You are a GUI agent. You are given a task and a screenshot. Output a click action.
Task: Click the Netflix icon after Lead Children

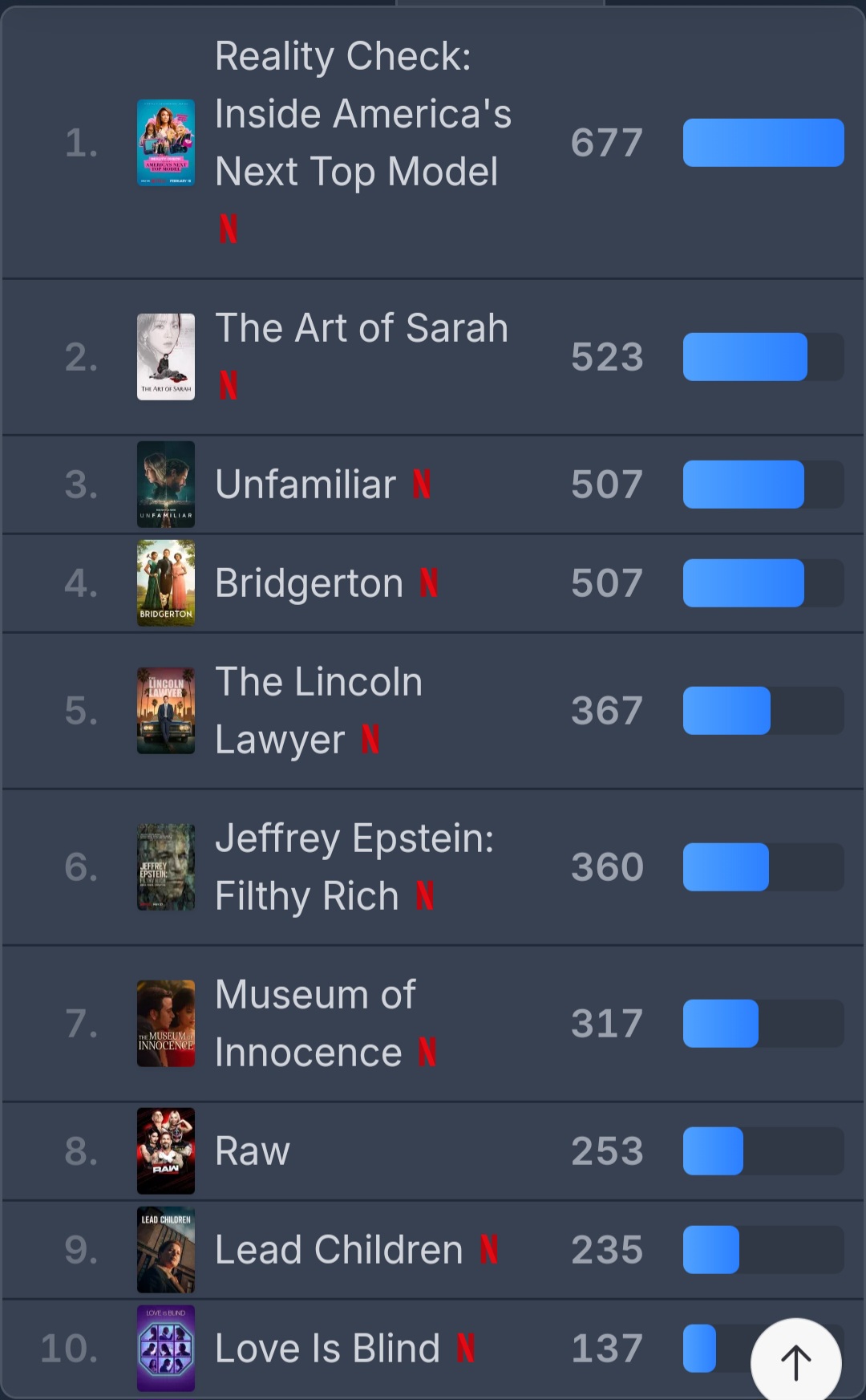coord(489,1250)
